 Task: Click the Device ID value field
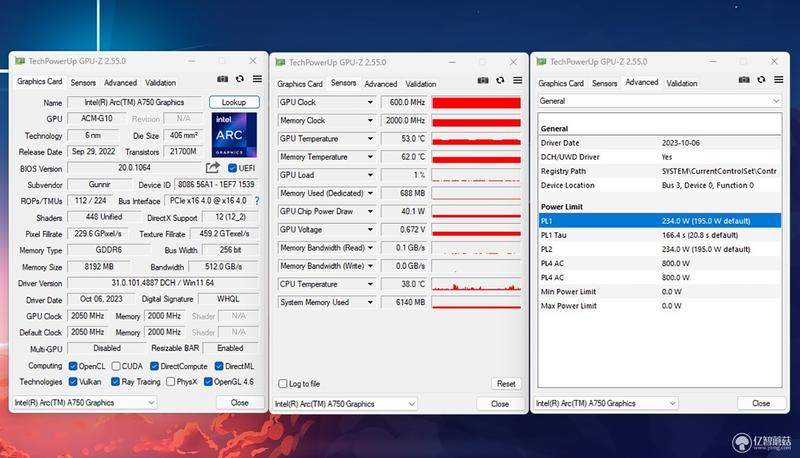(x=216, y=184)
